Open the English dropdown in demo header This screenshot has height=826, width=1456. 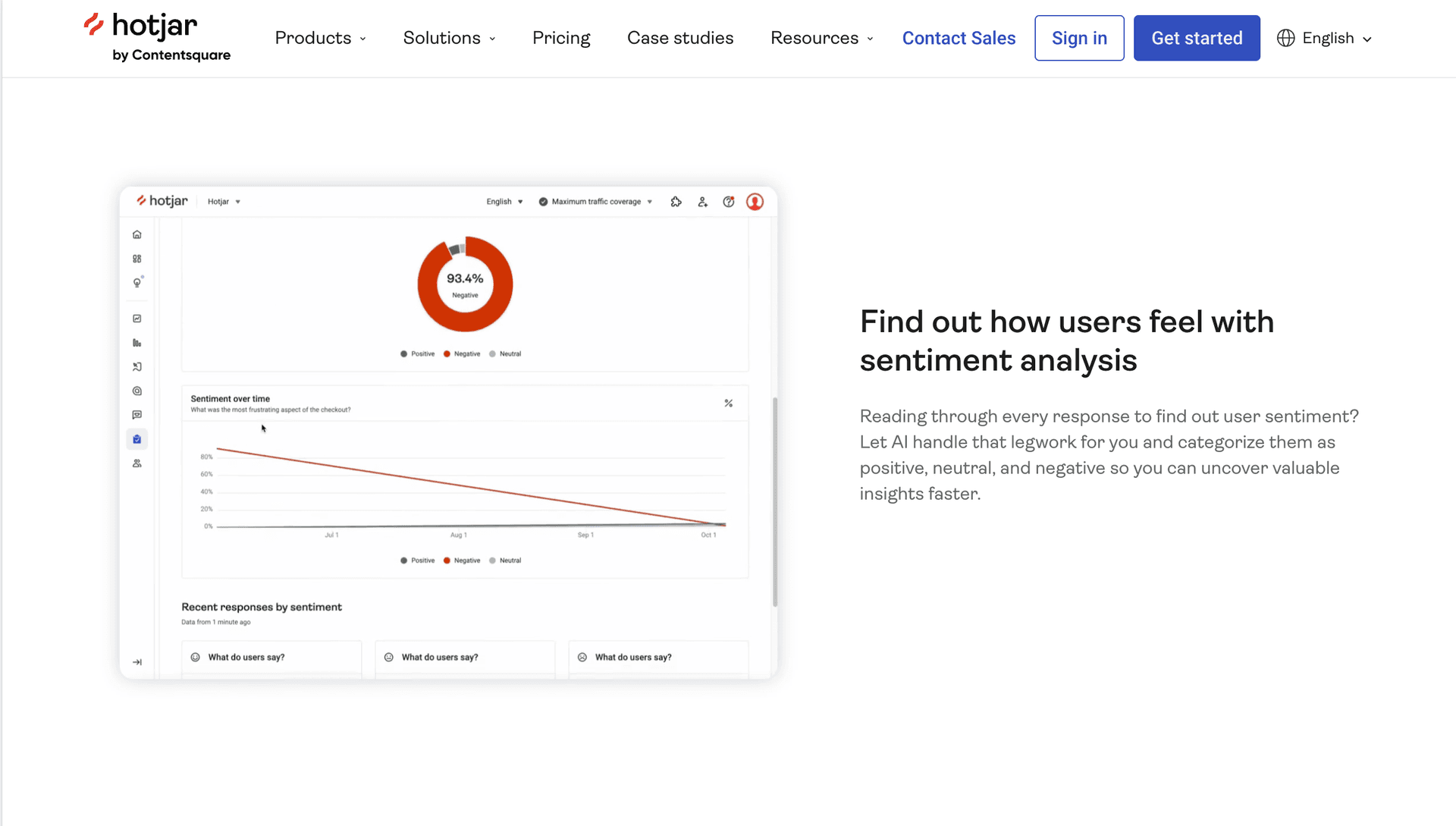click(504, 202)
